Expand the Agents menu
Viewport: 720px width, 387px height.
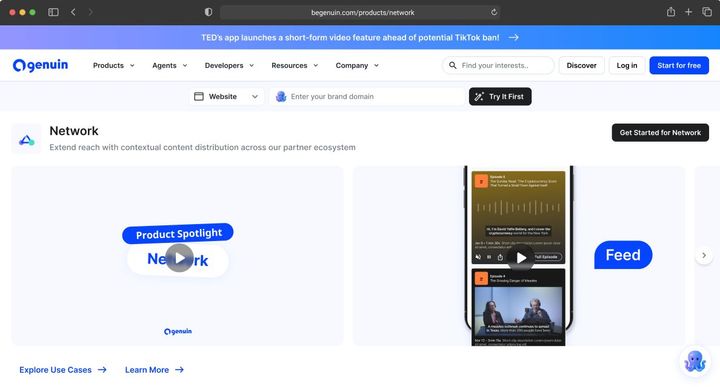pos(169,65)
